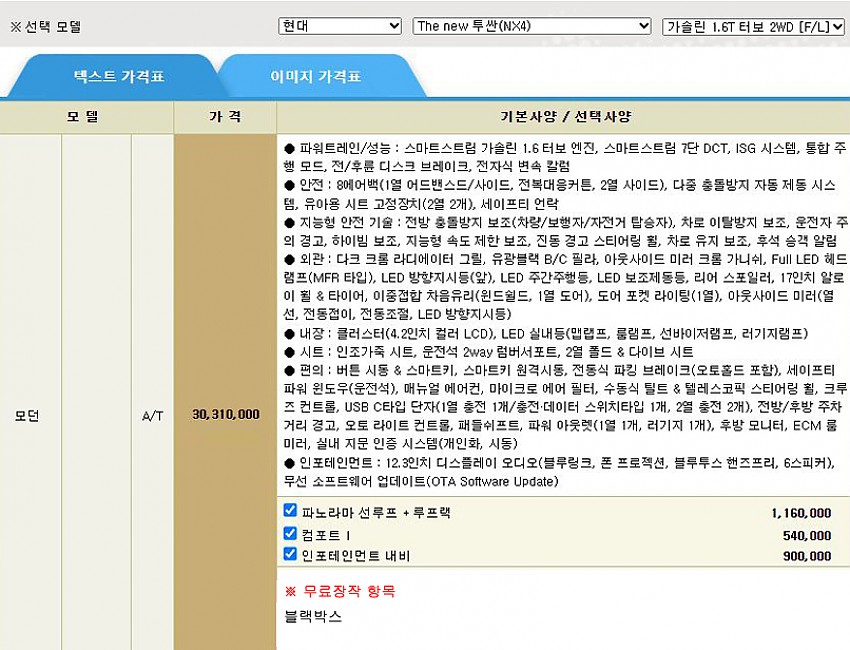Uncheck the 파노라마 선루프 + 루프랙 option
The height and width of the screenshot is (650, 850).
point(290,511)
